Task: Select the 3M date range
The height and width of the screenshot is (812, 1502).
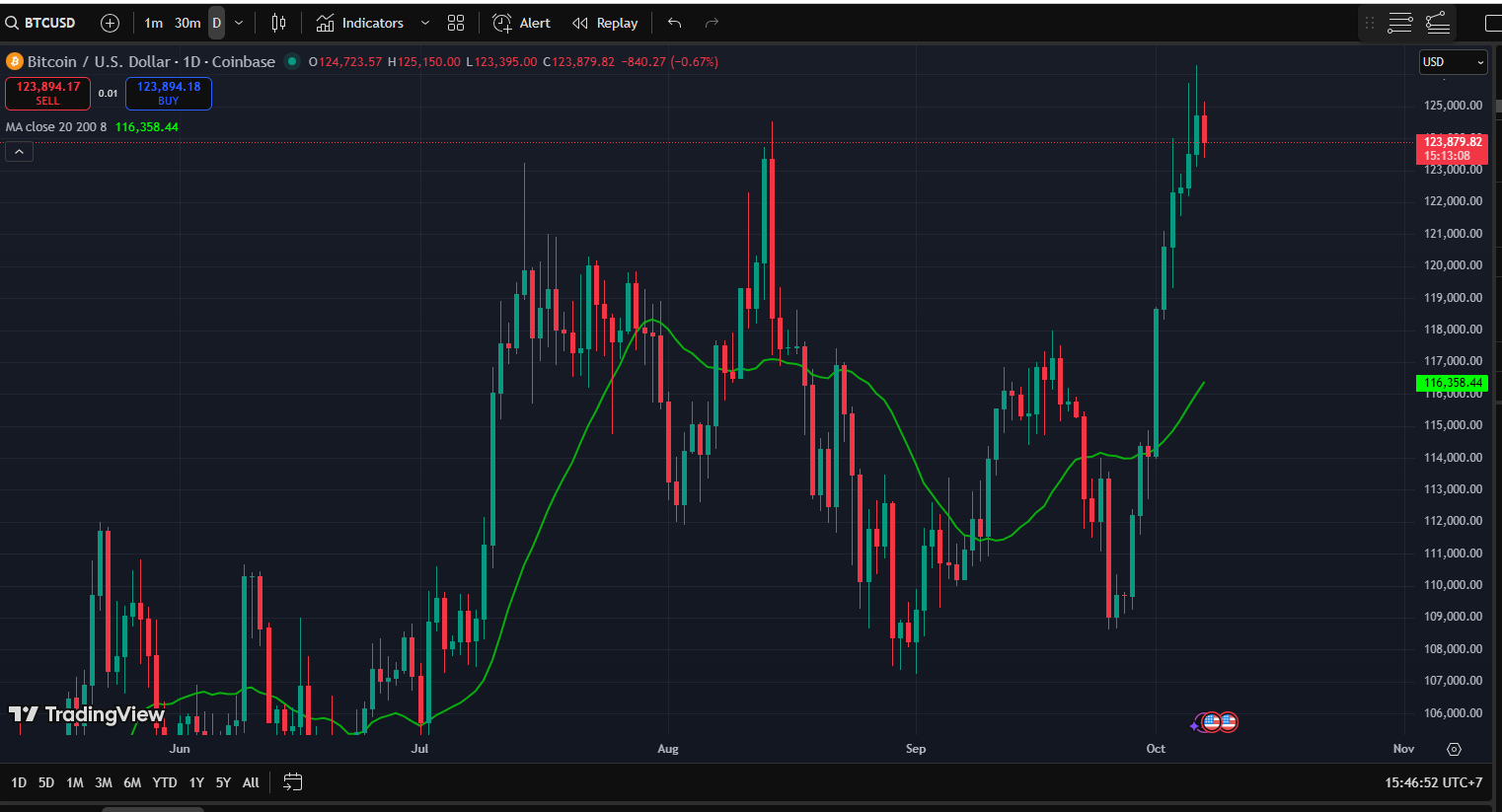Action: coord(104,782)
